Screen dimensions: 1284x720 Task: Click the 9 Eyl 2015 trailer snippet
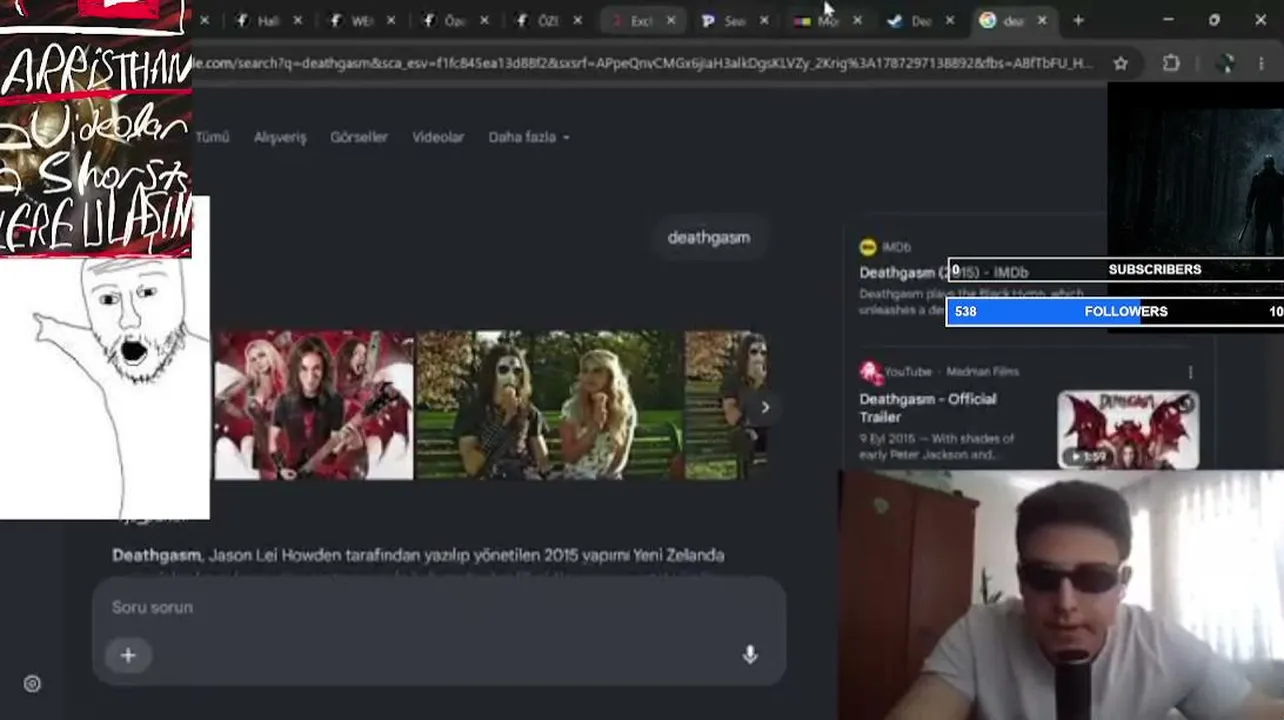click(x=937, y=447)
